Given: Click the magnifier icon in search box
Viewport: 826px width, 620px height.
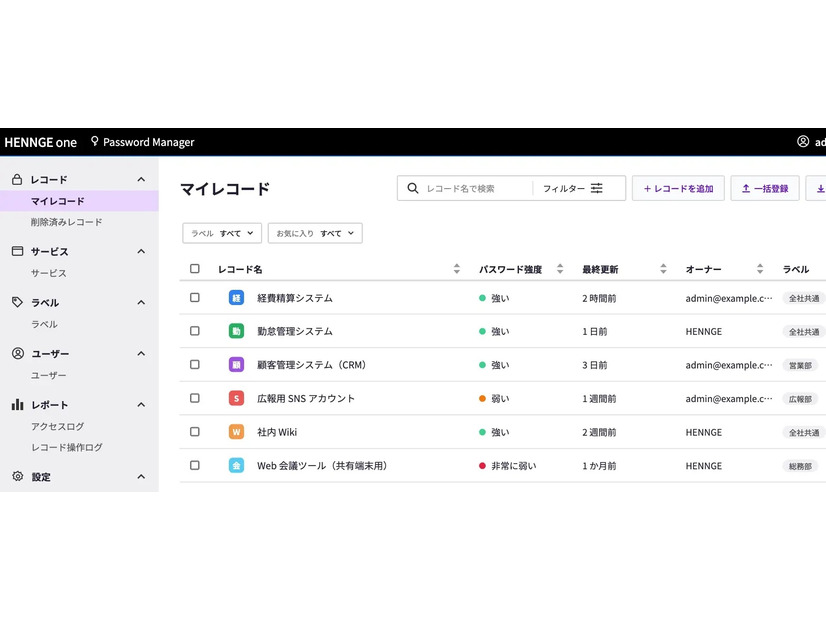Looking at the screenshot, I should (x=413, y=188).
